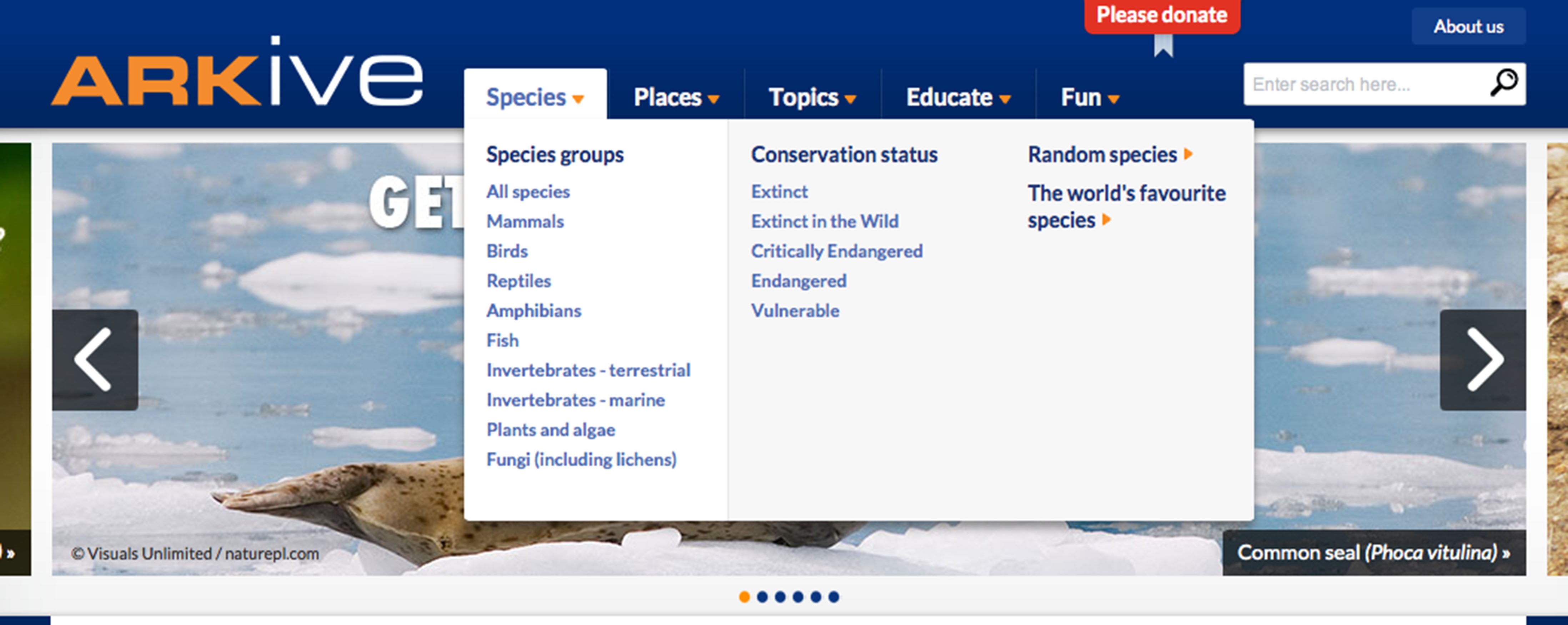Choose Mammals from Species groups
The width and height of the screenshot is (1568, 625).
coord(525,221)
